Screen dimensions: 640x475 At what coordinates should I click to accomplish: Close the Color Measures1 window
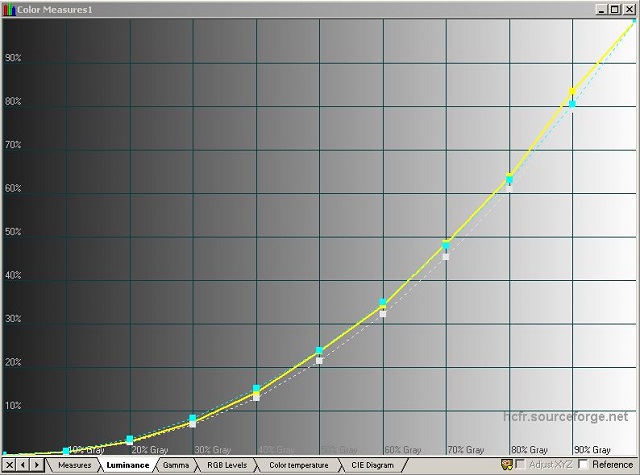(629, 9)
